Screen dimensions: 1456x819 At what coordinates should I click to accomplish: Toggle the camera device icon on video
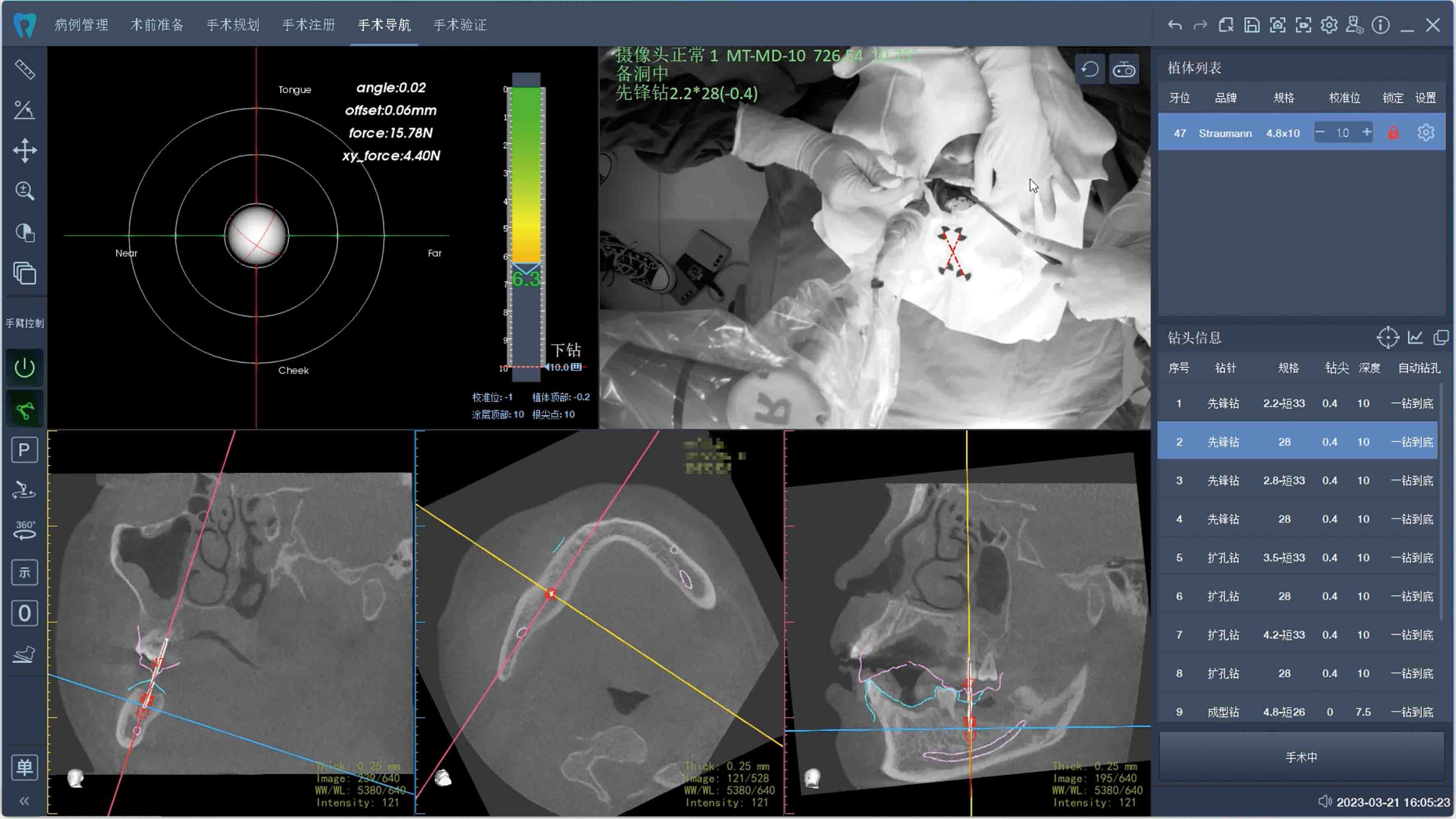pos(1124,69)
